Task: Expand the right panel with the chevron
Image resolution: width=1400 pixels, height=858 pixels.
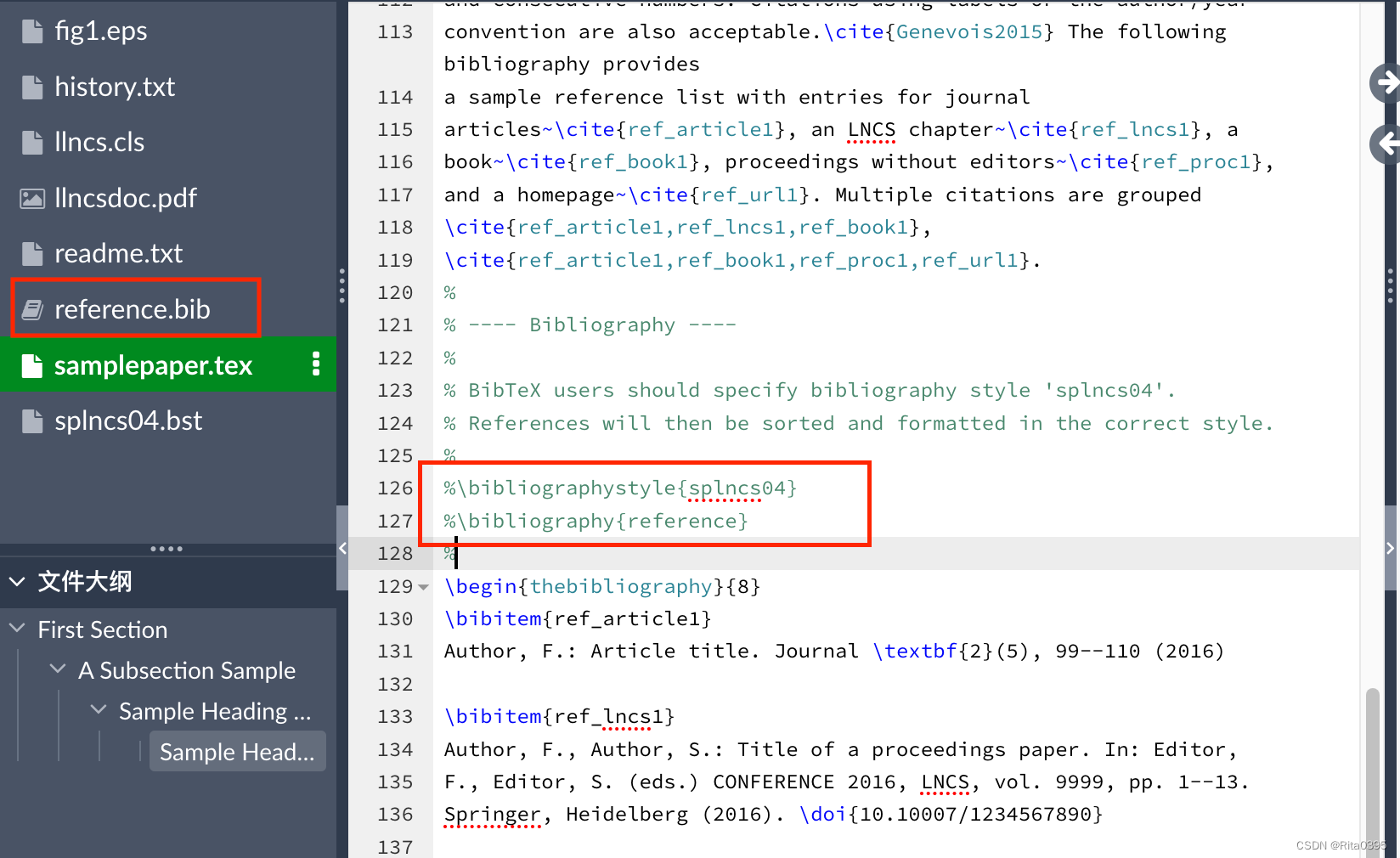Action: coord(1391,548)
